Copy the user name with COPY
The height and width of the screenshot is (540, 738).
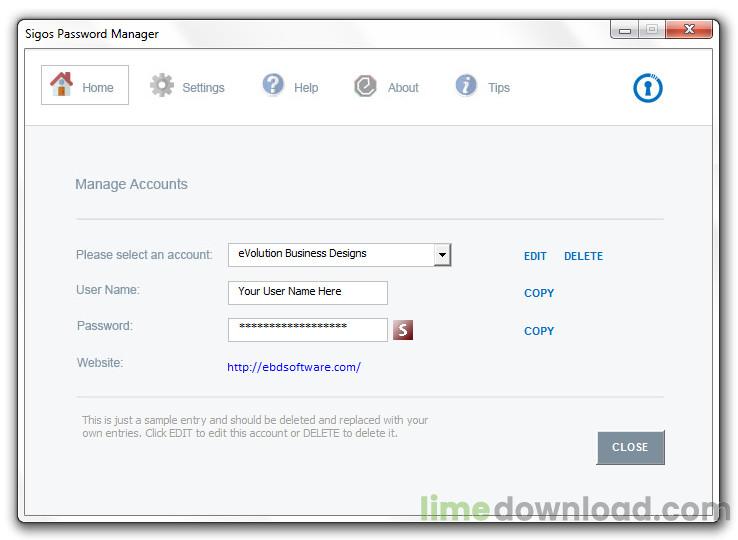pyautogui.click(x=539, y=293)
